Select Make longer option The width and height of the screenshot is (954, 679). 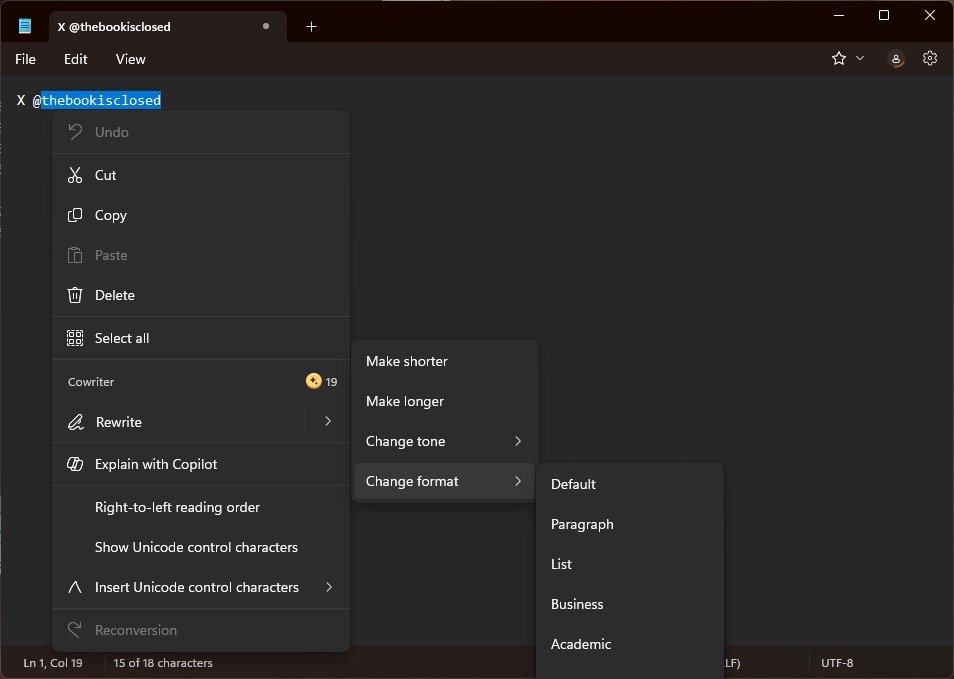tap(445, 402)
